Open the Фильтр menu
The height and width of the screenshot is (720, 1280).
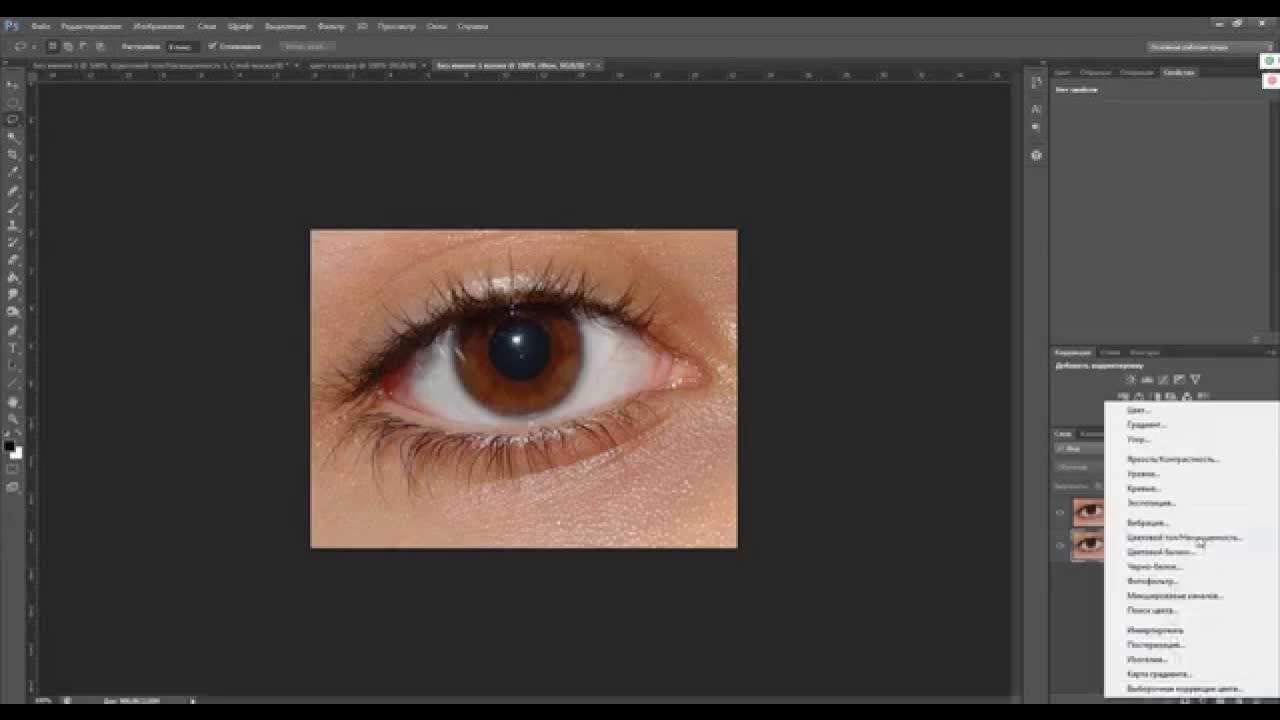coord(331,26)
